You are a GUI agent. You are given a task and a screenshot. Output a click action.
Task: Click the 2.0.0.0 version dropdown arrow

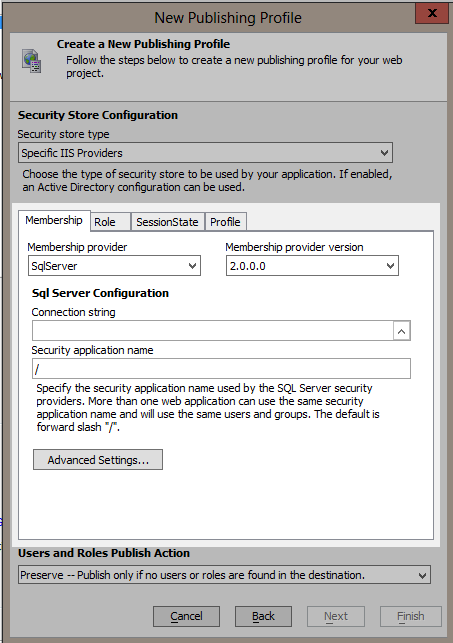tap(390, 266)
